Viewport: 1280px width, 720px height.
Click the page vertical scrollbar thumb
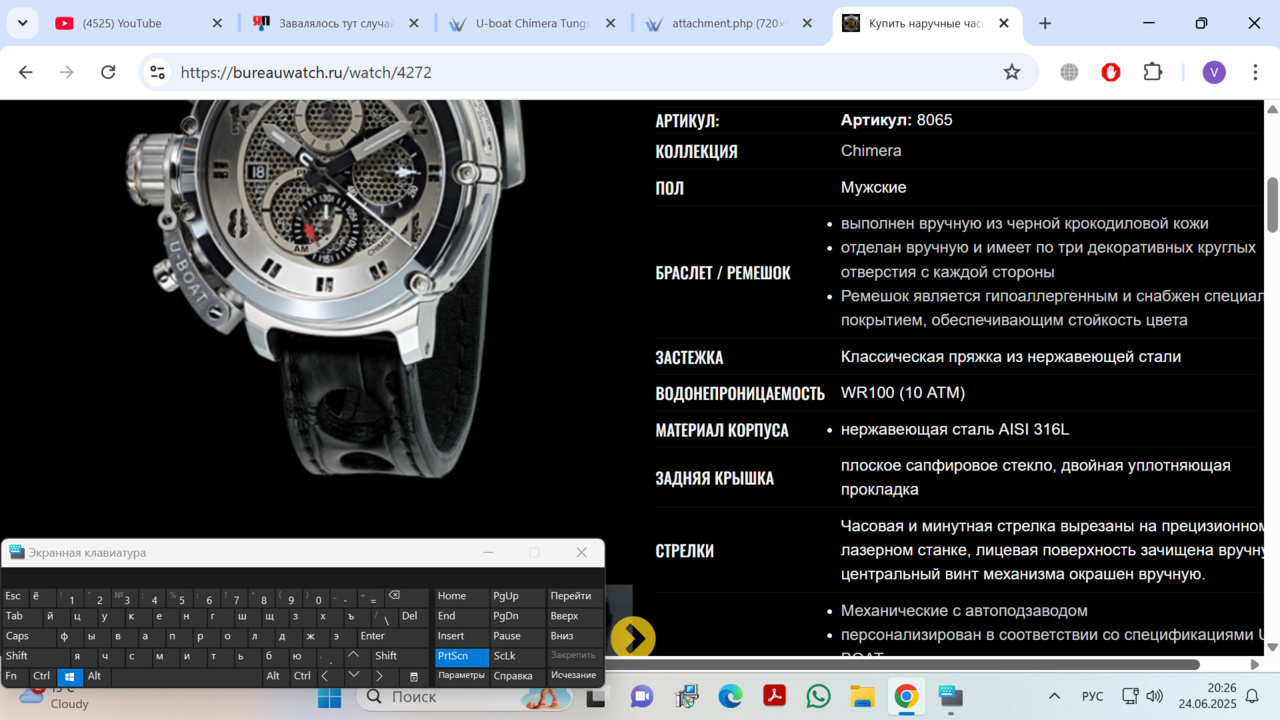pos(1272,205)
